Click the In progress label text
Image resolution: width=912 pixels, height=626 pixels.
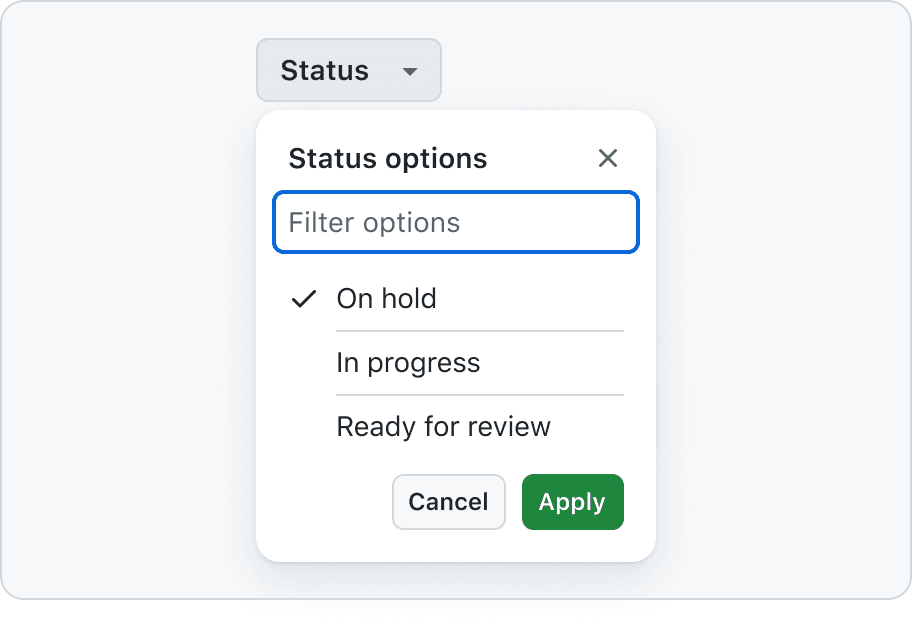click(x=408, y=364)
